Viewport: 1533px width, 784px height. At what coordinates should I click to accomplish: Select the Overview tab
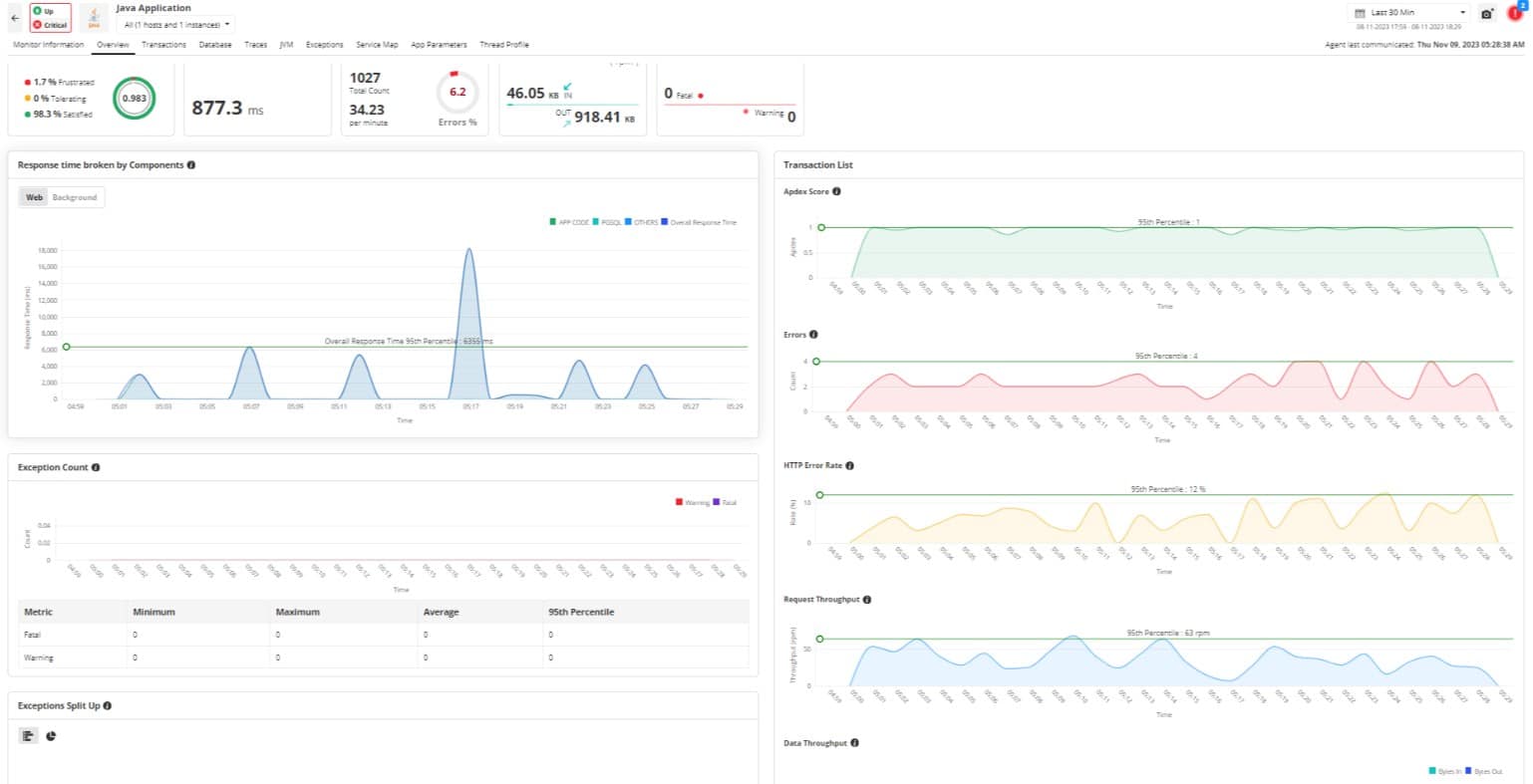click(x=113, y=45)
